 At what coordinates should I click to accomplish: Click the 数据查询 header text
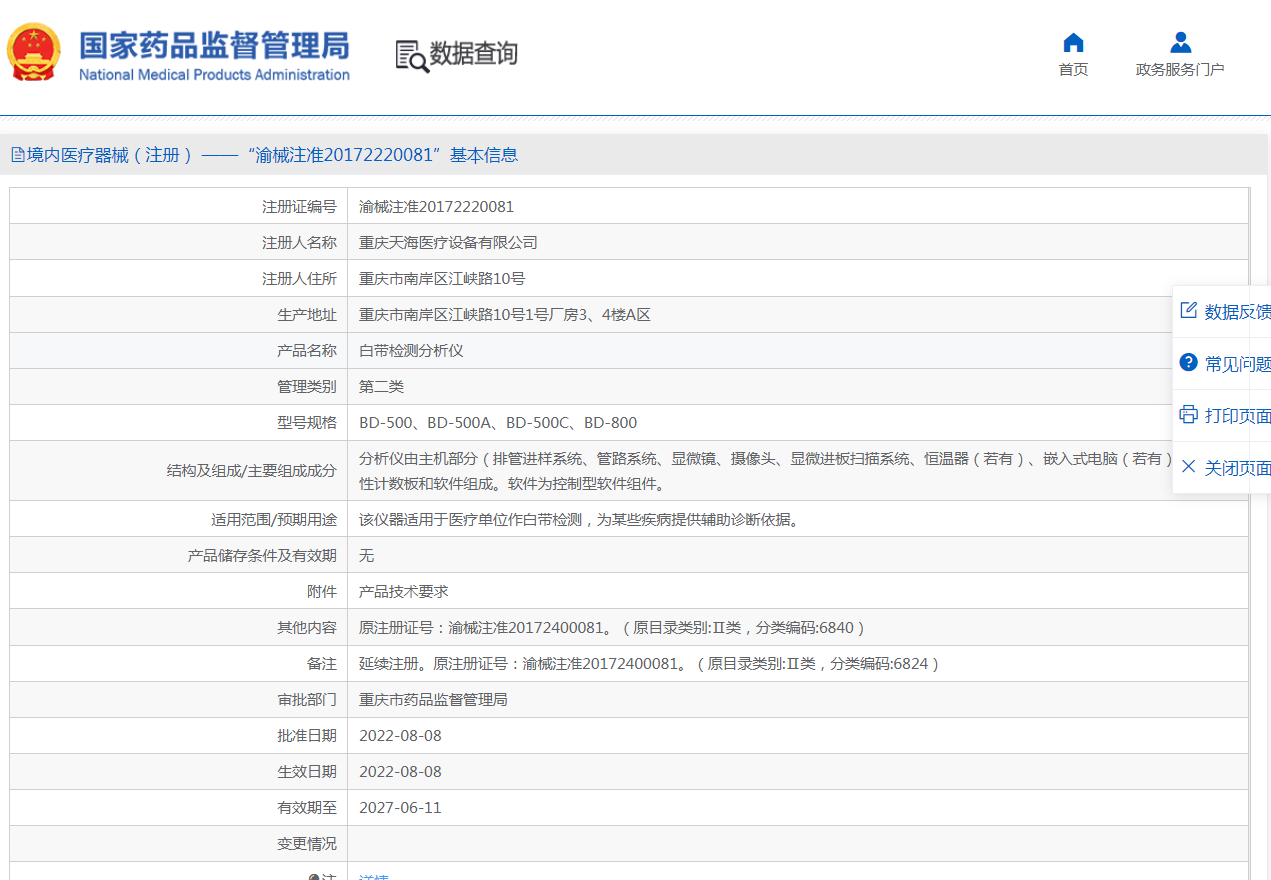(474, 53)
